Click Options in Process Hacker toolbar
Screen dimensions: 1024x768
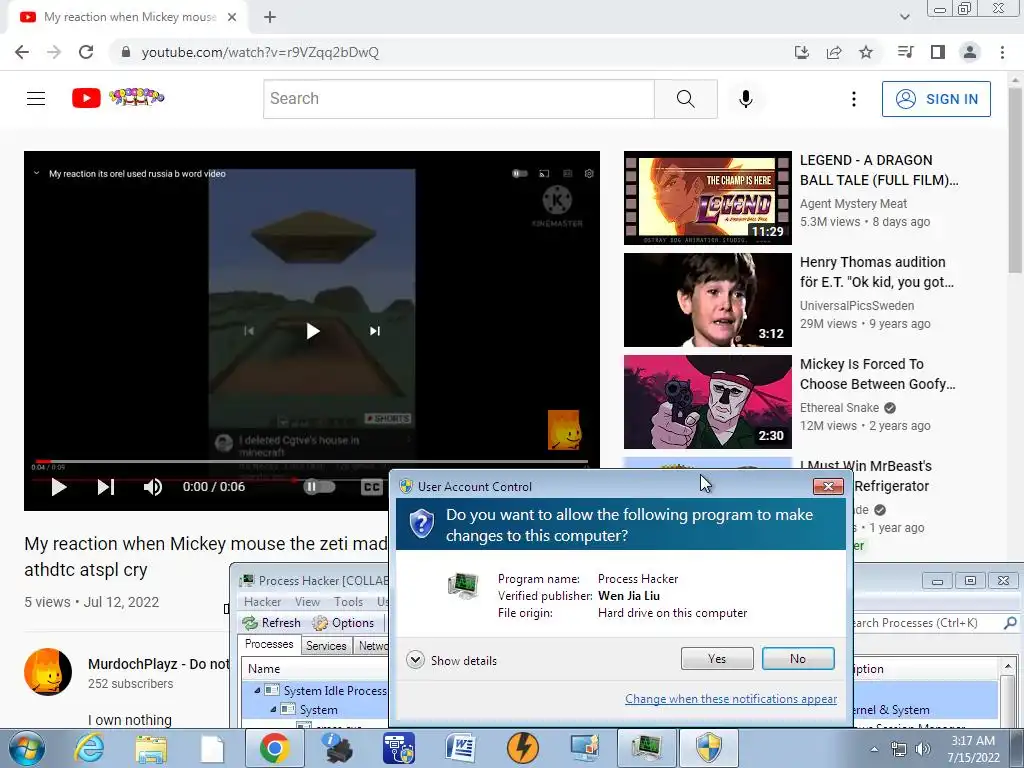coord(344,623)
